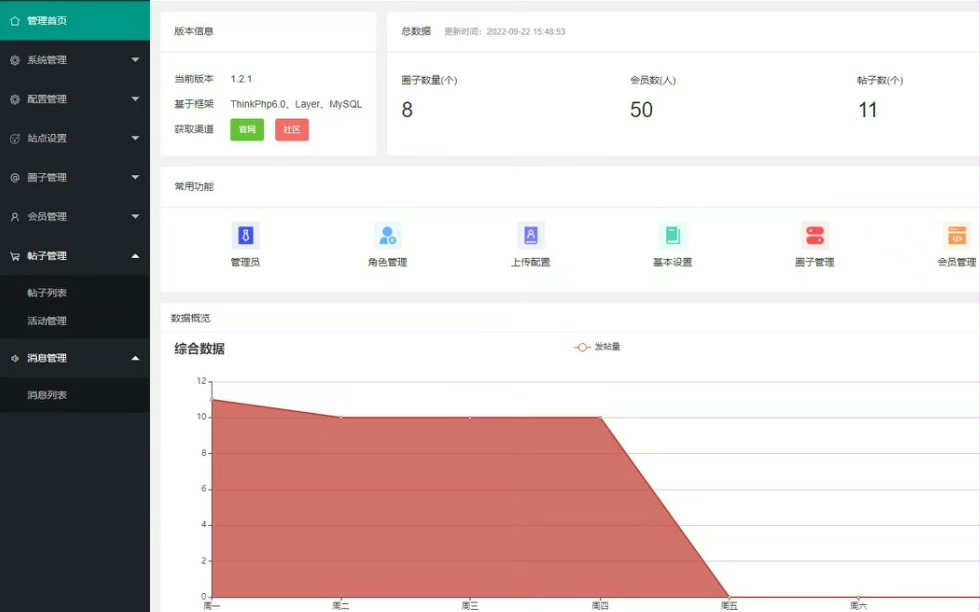Open the orange 会员管理 shortcut icon
Screen dimensions: 980x612
point(957,236)
